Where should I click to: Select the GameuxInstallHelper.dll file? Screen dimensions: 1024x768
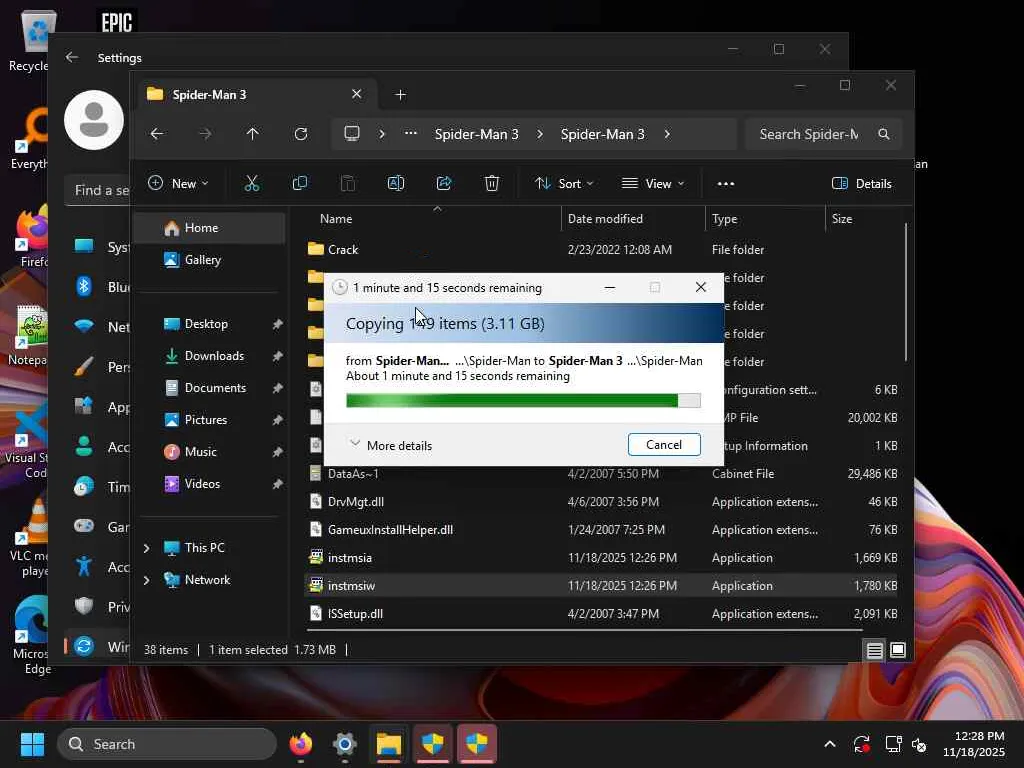[x=601, y=530]
